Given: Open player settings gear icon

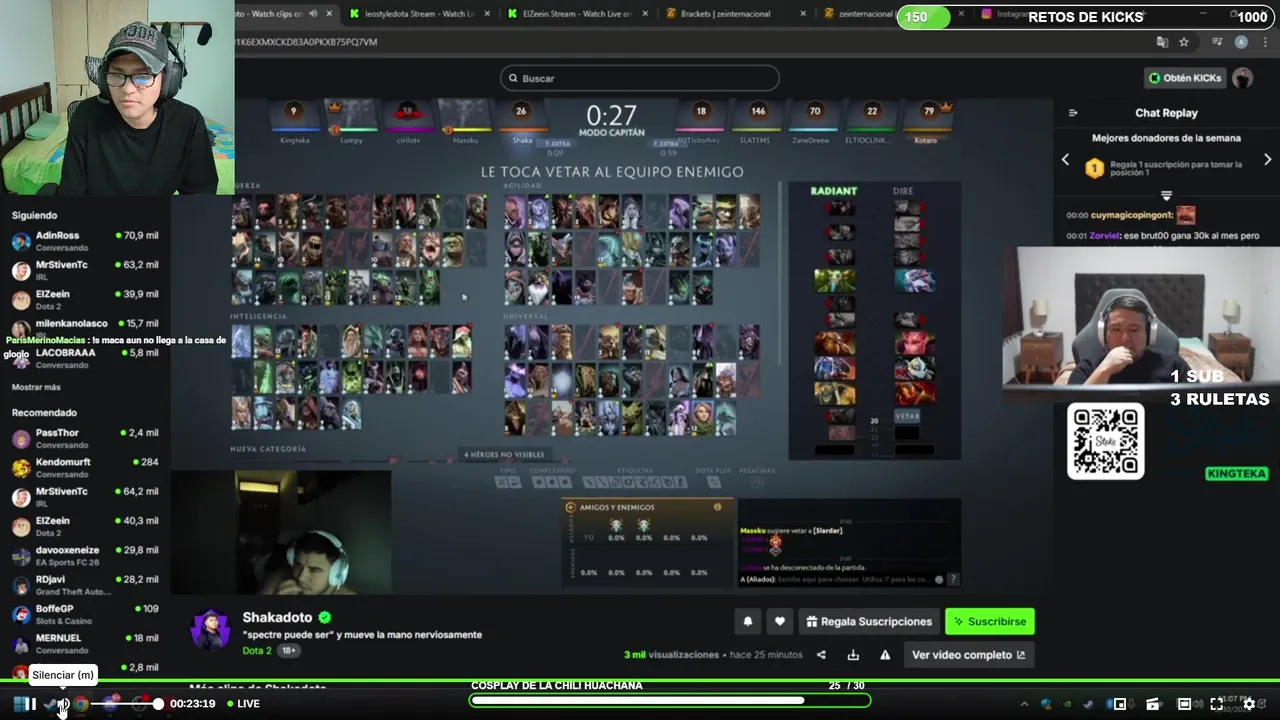Looking at the screenshot, I should [x=1249, y=704].
